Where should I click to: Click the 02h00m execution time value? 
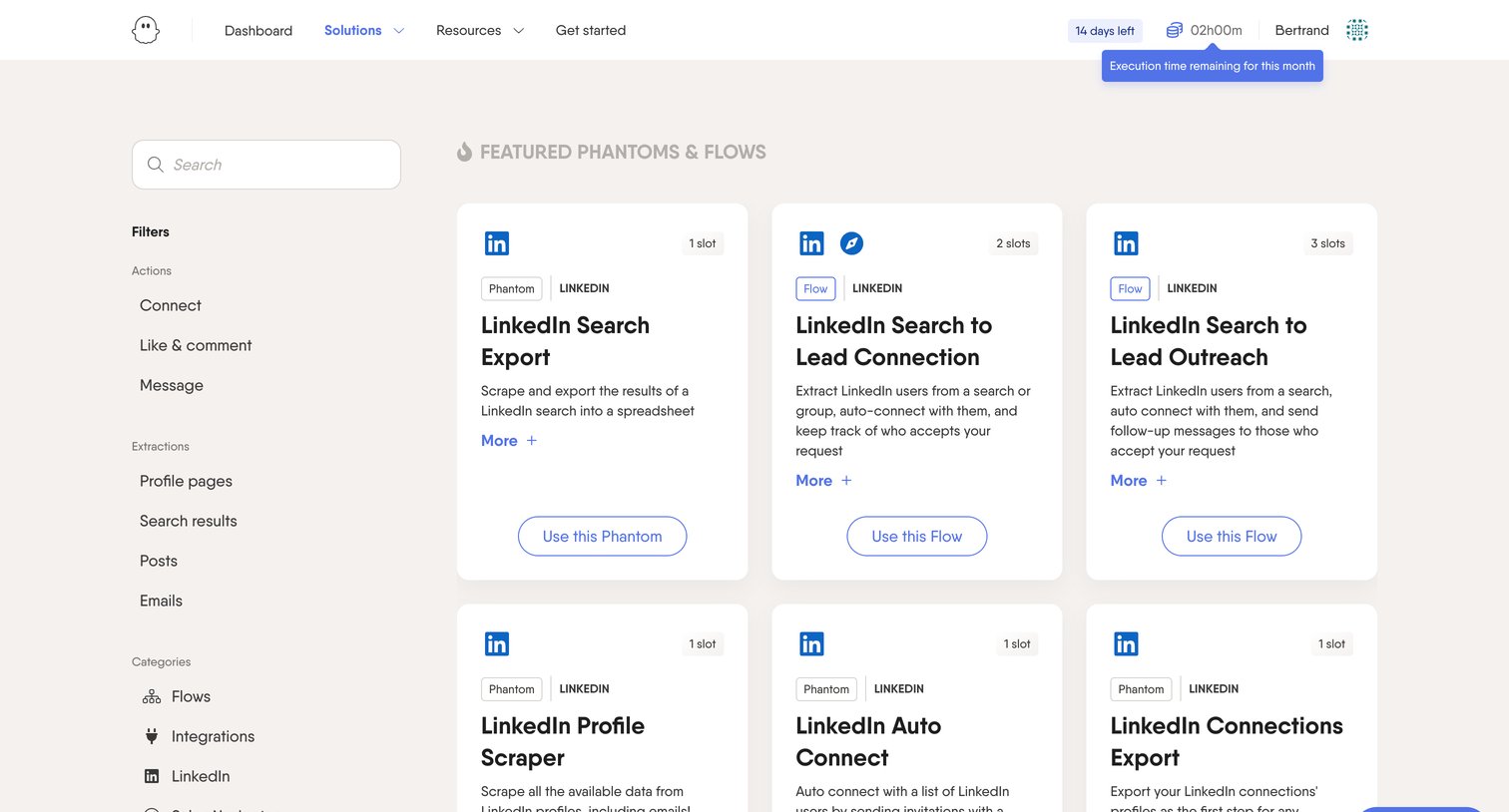pyautogui.click(x=1217, y=30)
